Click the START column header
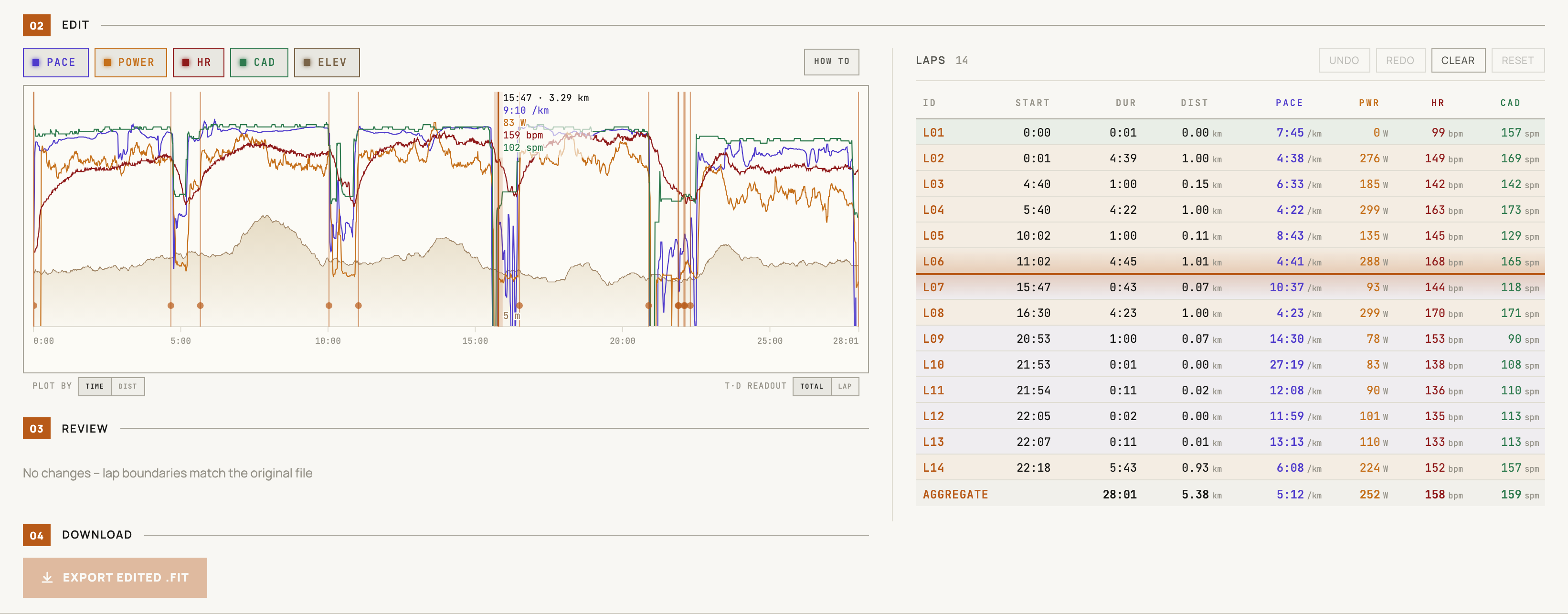1568x614 pixels. (1032, 103)
